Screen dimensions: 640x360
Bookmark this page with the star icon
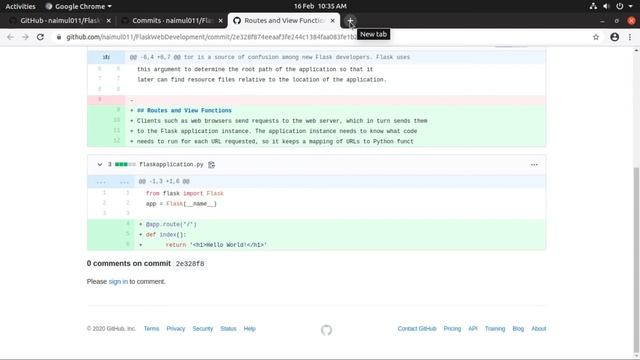coord(596,37)
